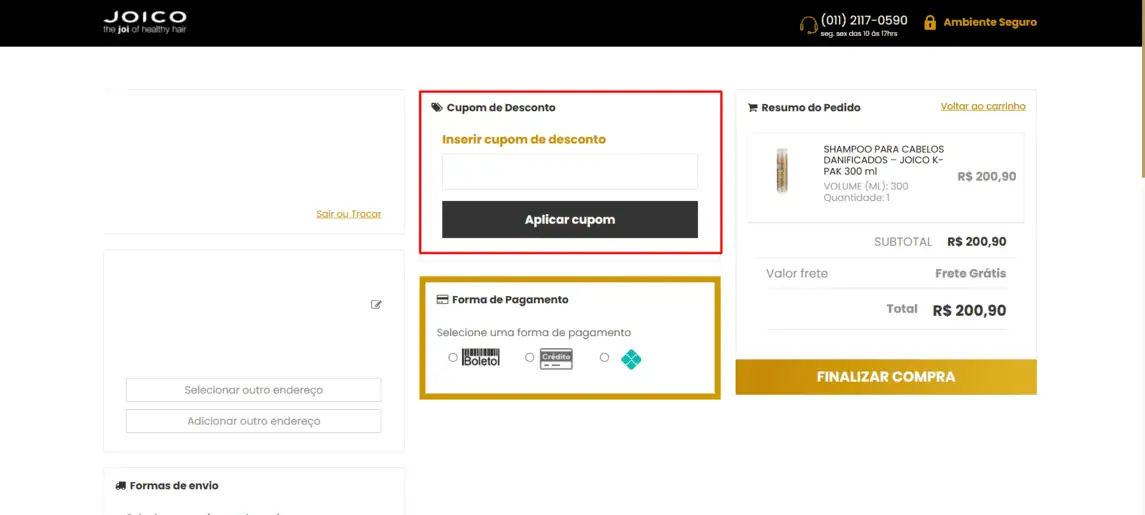Select the Pix payment radio button
This screenshot has height=515, width=1145.
click(604, 357)
